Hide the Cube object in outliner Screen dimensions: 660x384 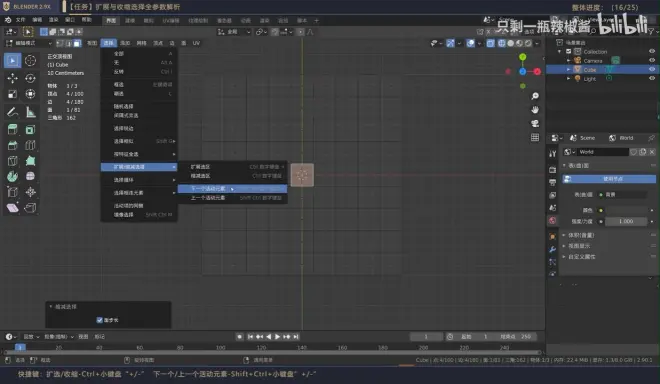[x=652, y=69]
